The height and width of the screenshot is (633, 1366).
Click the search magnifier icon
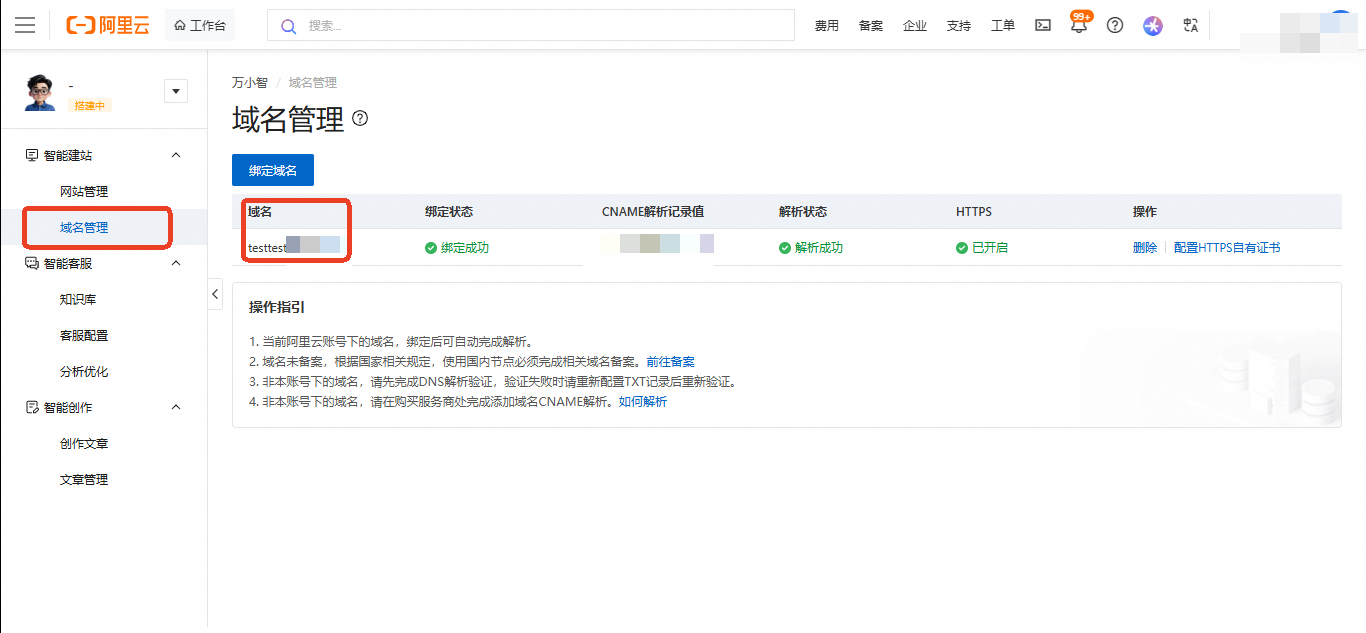point(288,26)
